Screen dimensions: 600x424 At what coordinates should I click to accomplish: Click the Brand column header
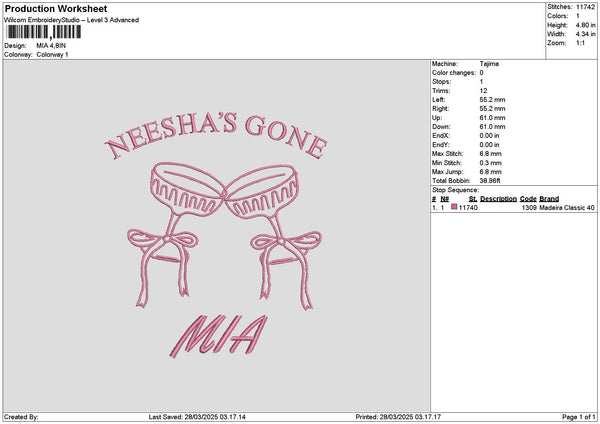(549, 199)
